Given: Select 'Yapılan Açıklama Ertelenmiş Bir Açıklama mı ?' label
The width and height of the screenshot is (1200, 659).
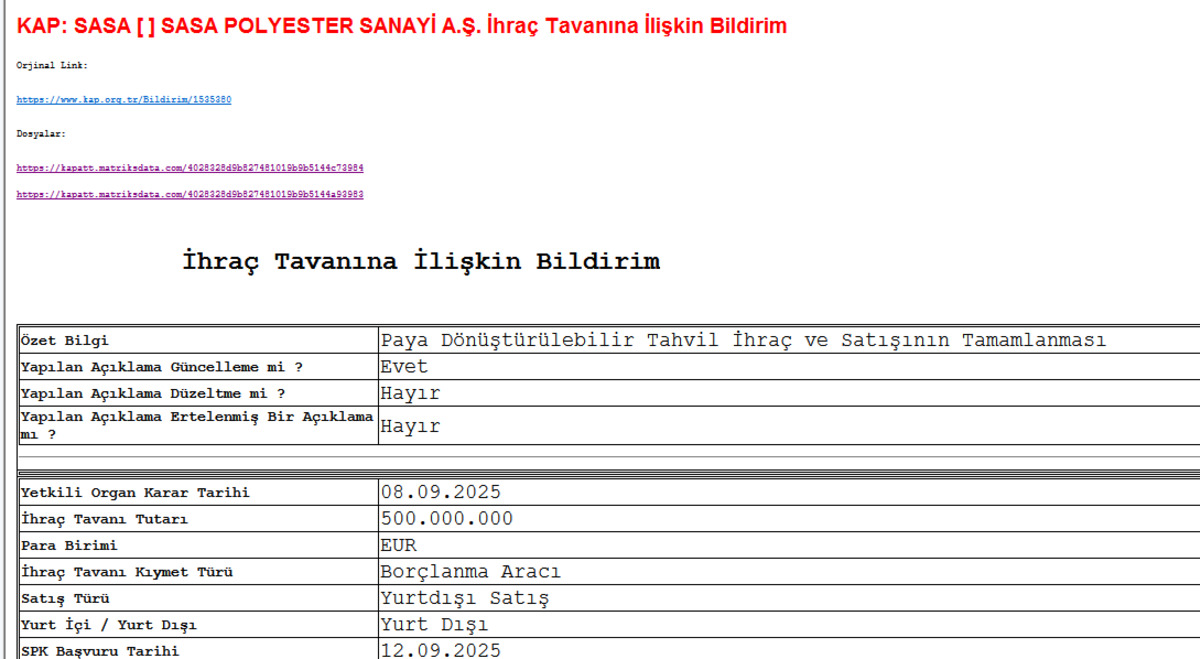Looking at the screenshot, I should (197, 425).
